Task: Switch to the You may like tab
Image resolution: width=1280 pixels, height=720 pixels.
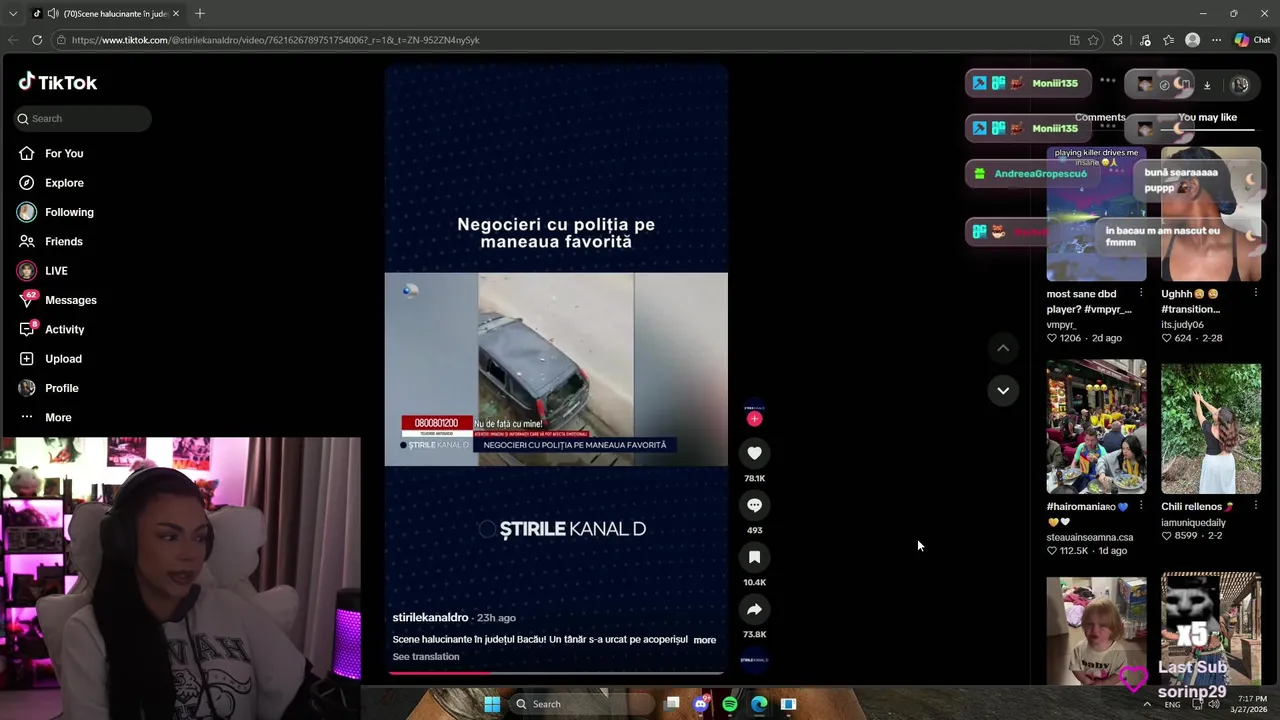Action: coord(1207,117)
